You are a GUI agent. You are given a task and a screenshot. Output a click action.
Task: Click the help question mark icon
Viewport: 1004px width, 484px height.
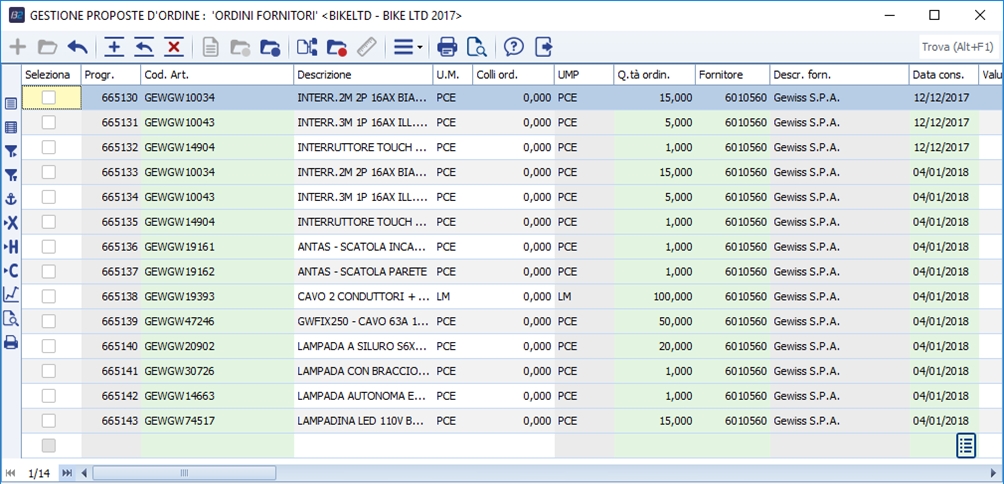click(x=514, y=47)
